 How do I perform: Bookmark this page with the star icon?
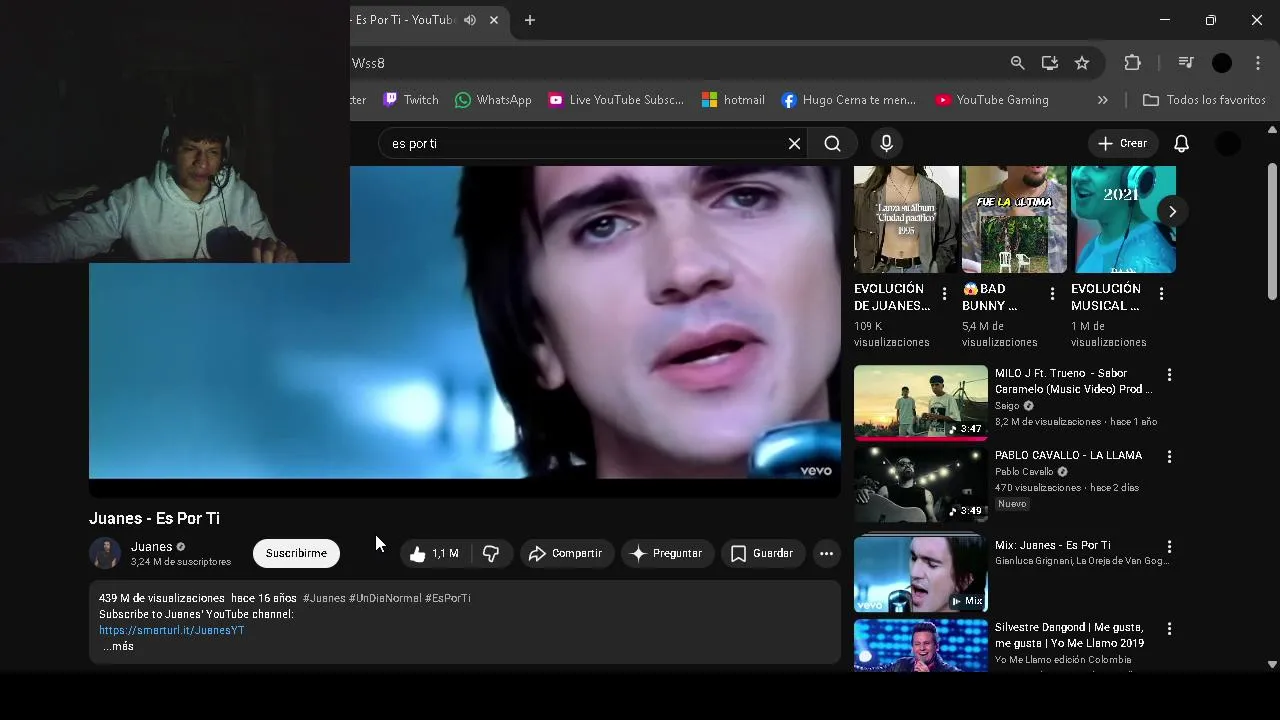pyautogui.click(x=1082, y=63)
